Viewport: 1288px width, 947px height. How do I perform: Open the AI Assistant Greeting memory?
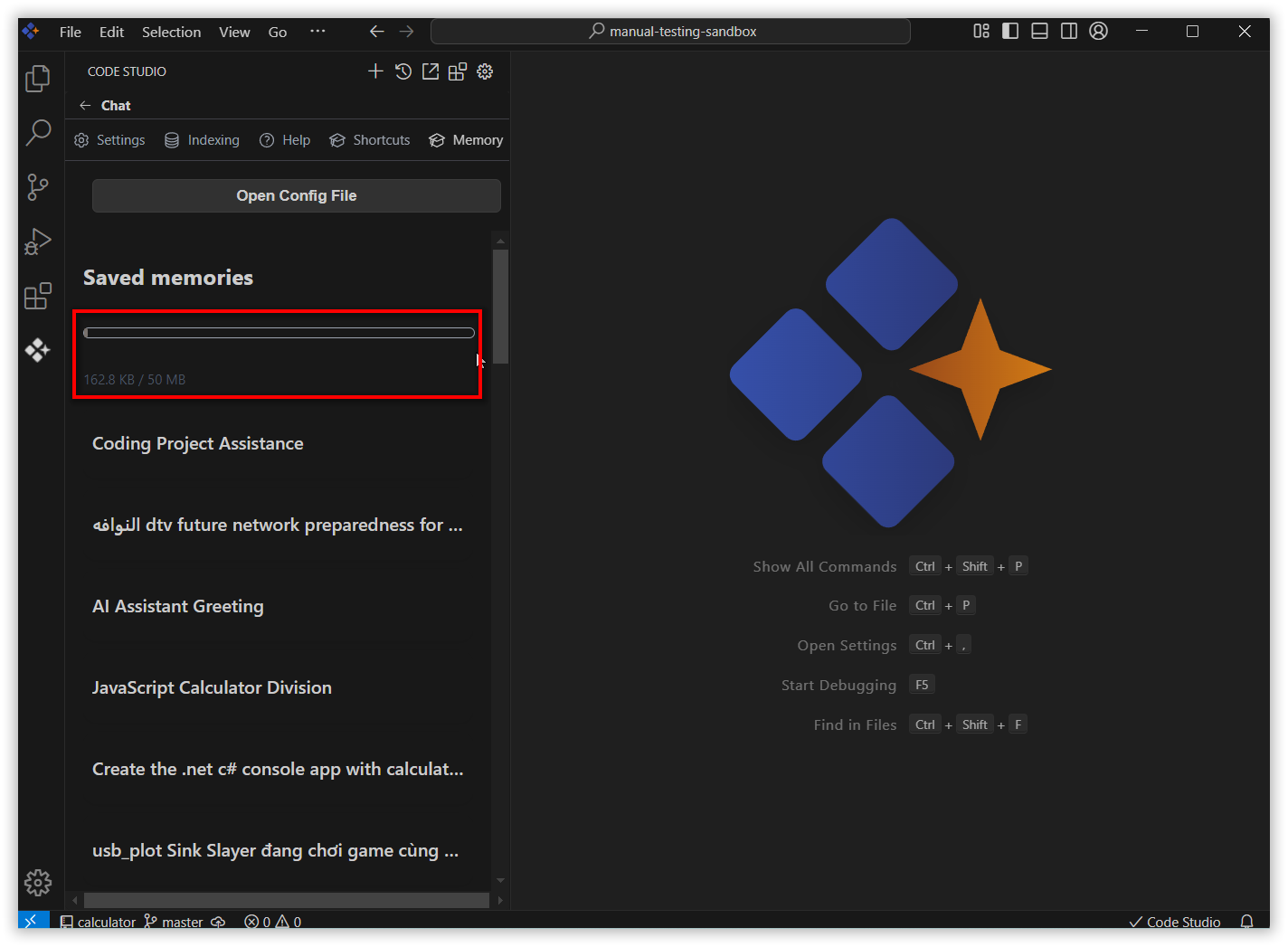coord(178,606)
